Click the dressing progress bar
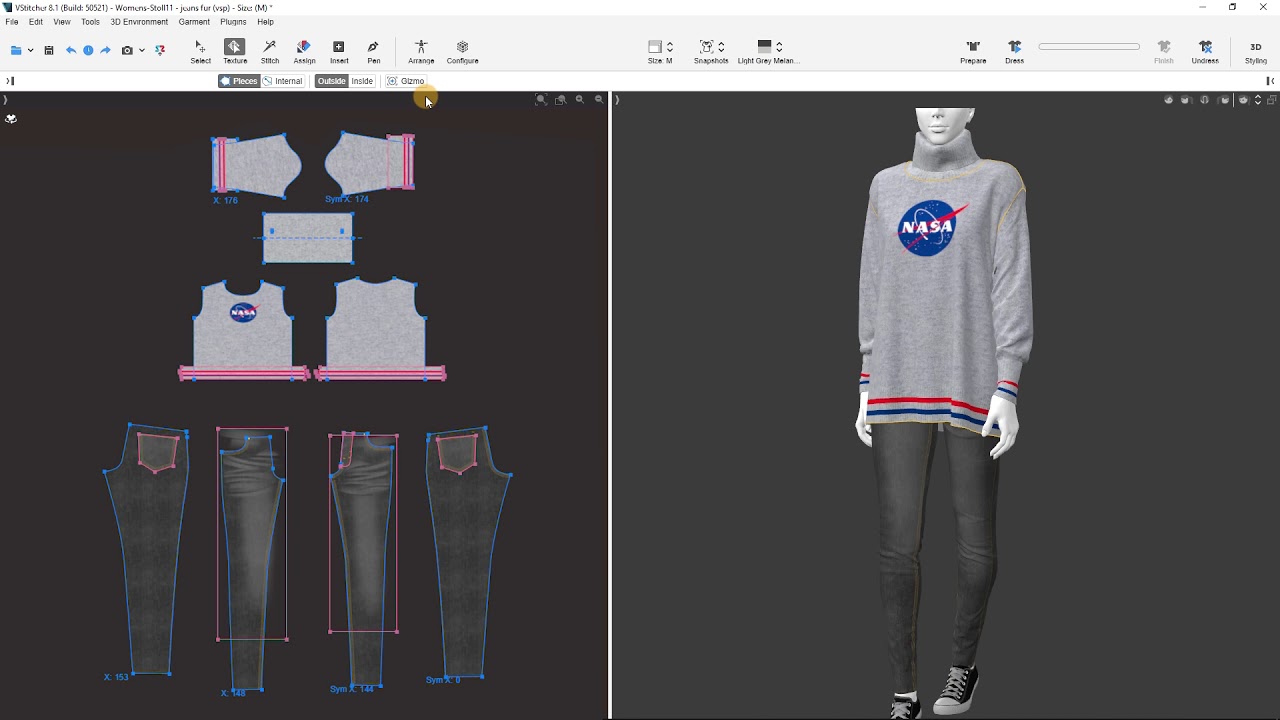1280x720 pixels. [x=1089, y=47]
